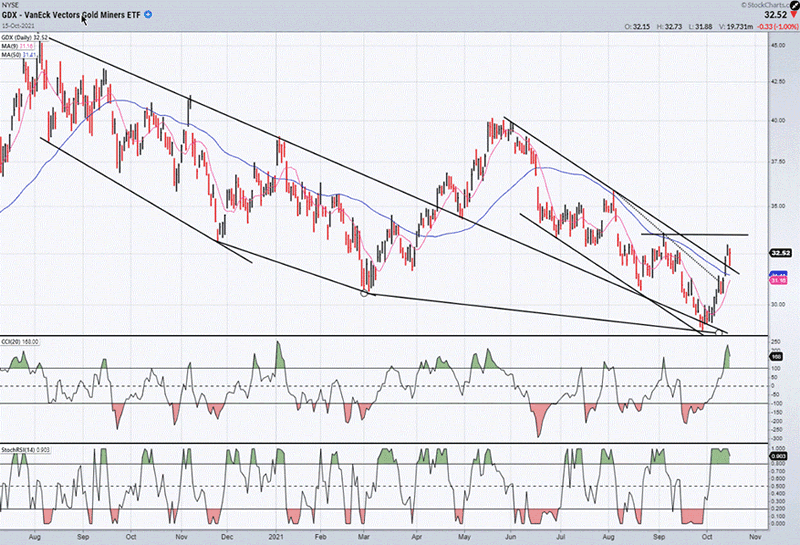Click the open value O: 32.15

[x=637, y=27]
